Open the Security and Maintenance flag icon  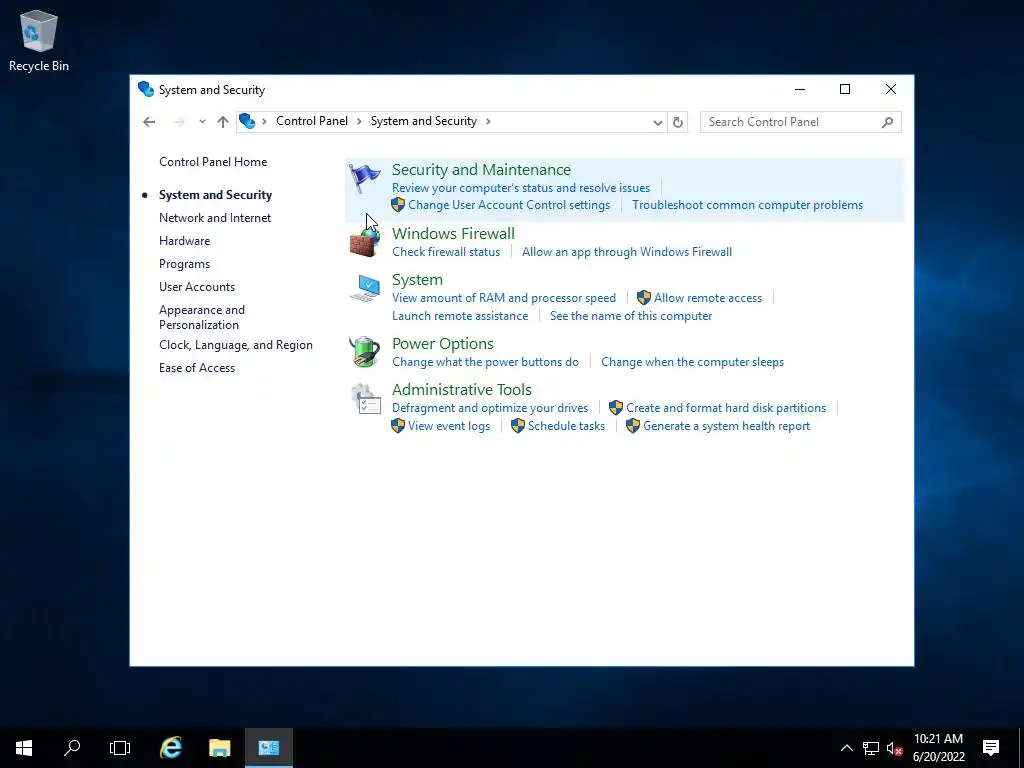[x=364, y=178]
